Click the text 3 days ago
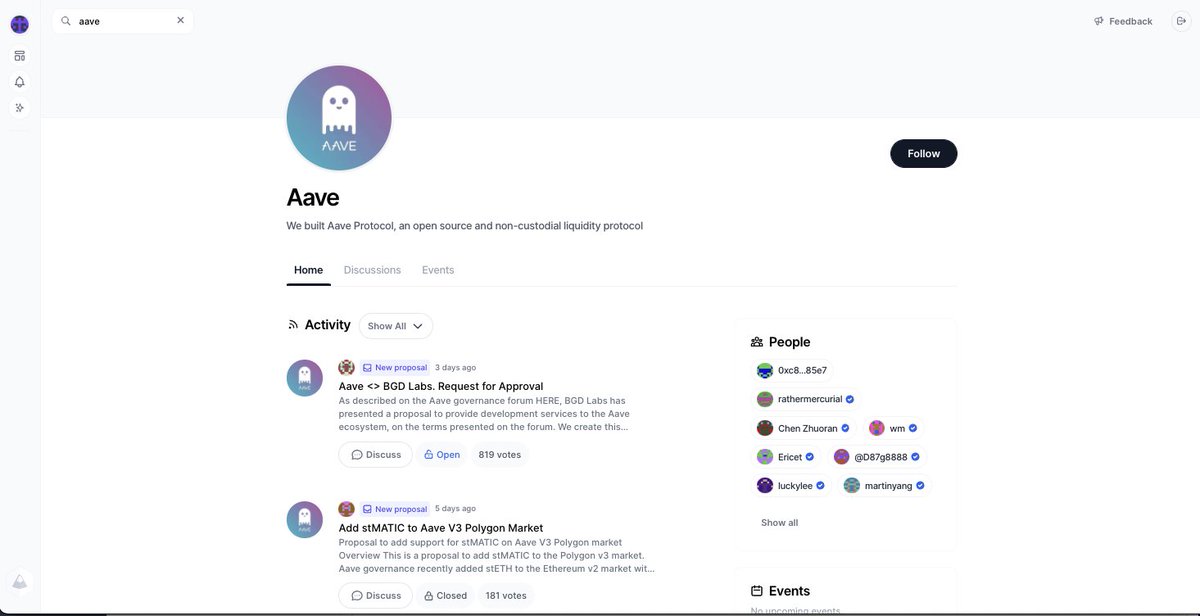Viewport: 1200px width, 616px height. (x=455, y=368)
